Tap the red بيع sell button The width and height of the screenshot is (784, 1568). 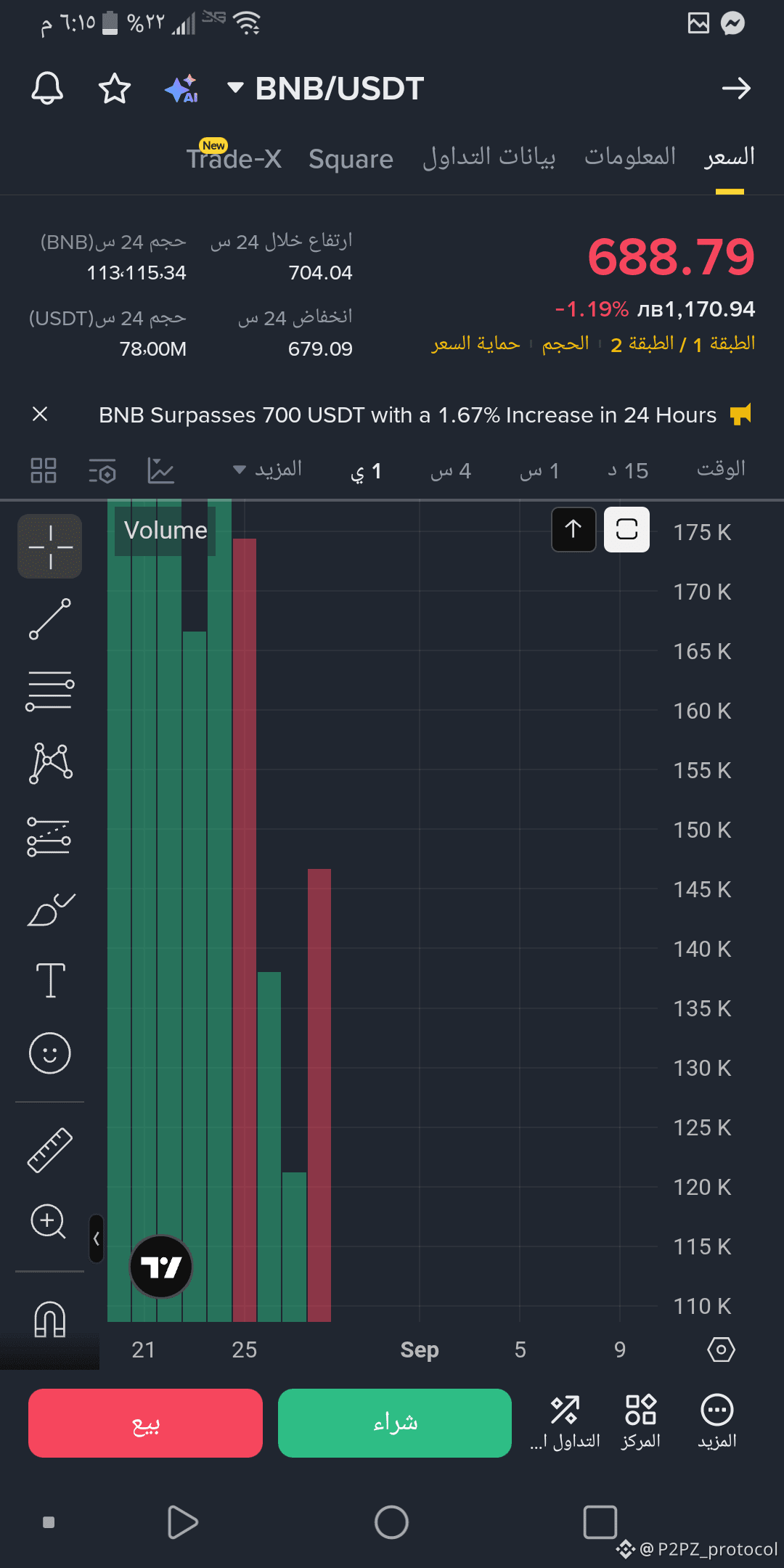pyautogui.click(x=145, y=1423)
